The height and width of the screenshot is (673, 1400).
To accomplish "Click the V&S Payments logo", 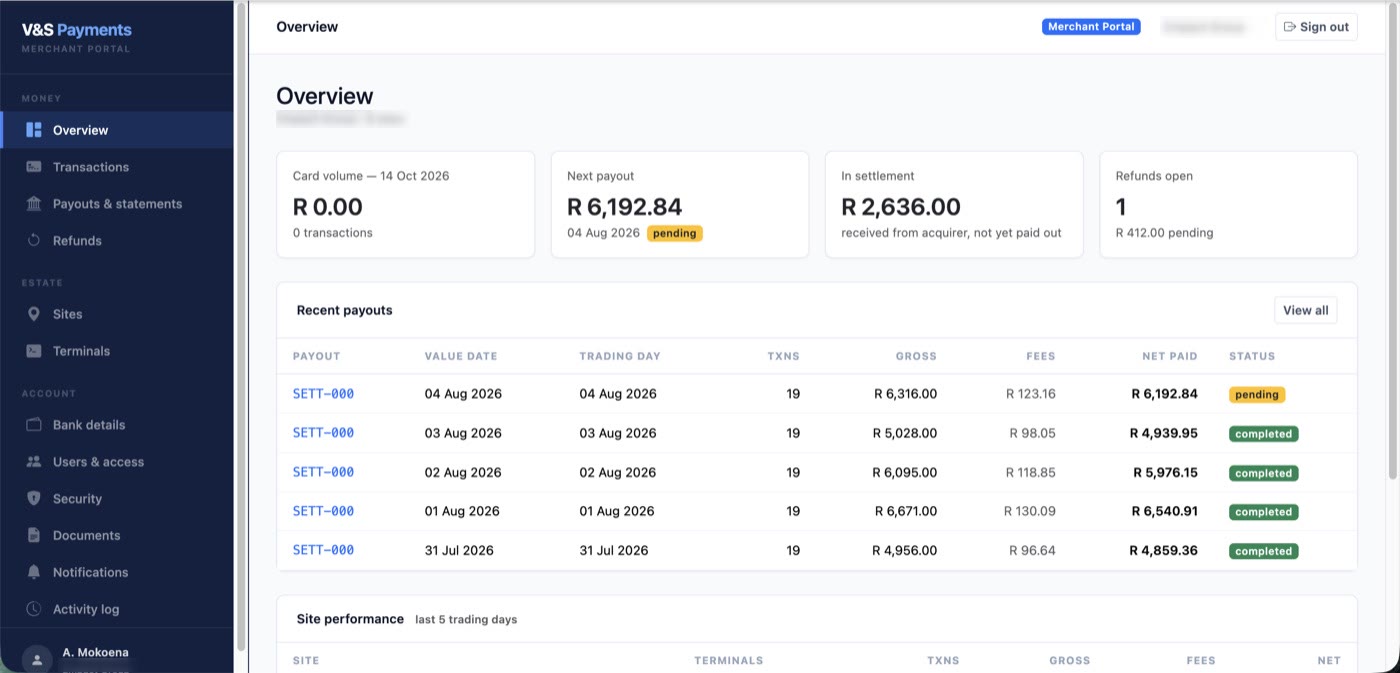I will (76, 30).
